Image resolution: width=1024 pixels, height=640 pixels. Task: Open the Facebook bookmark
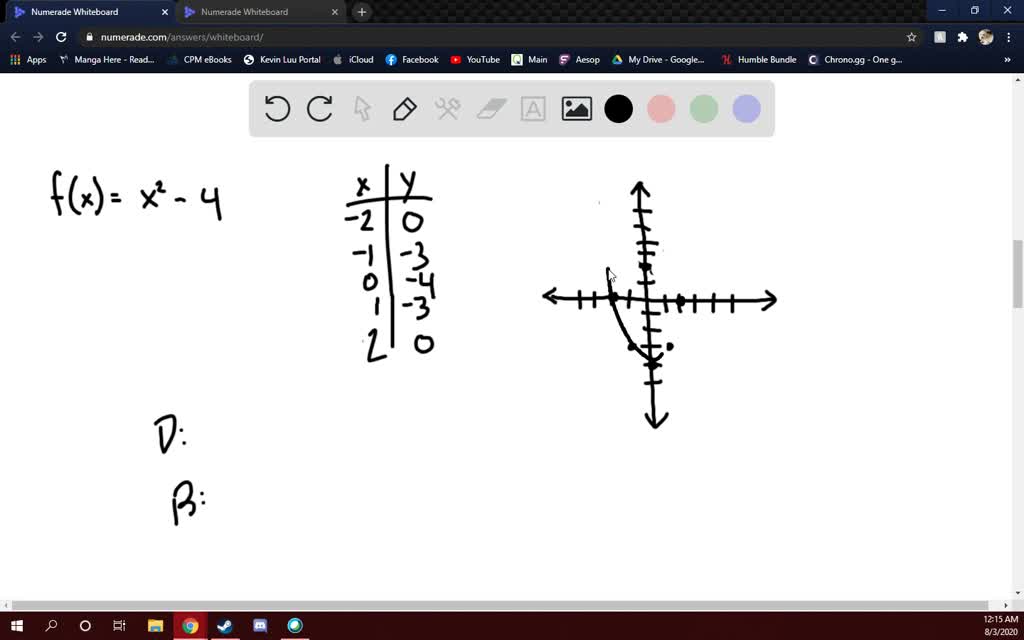pos(412,59)
